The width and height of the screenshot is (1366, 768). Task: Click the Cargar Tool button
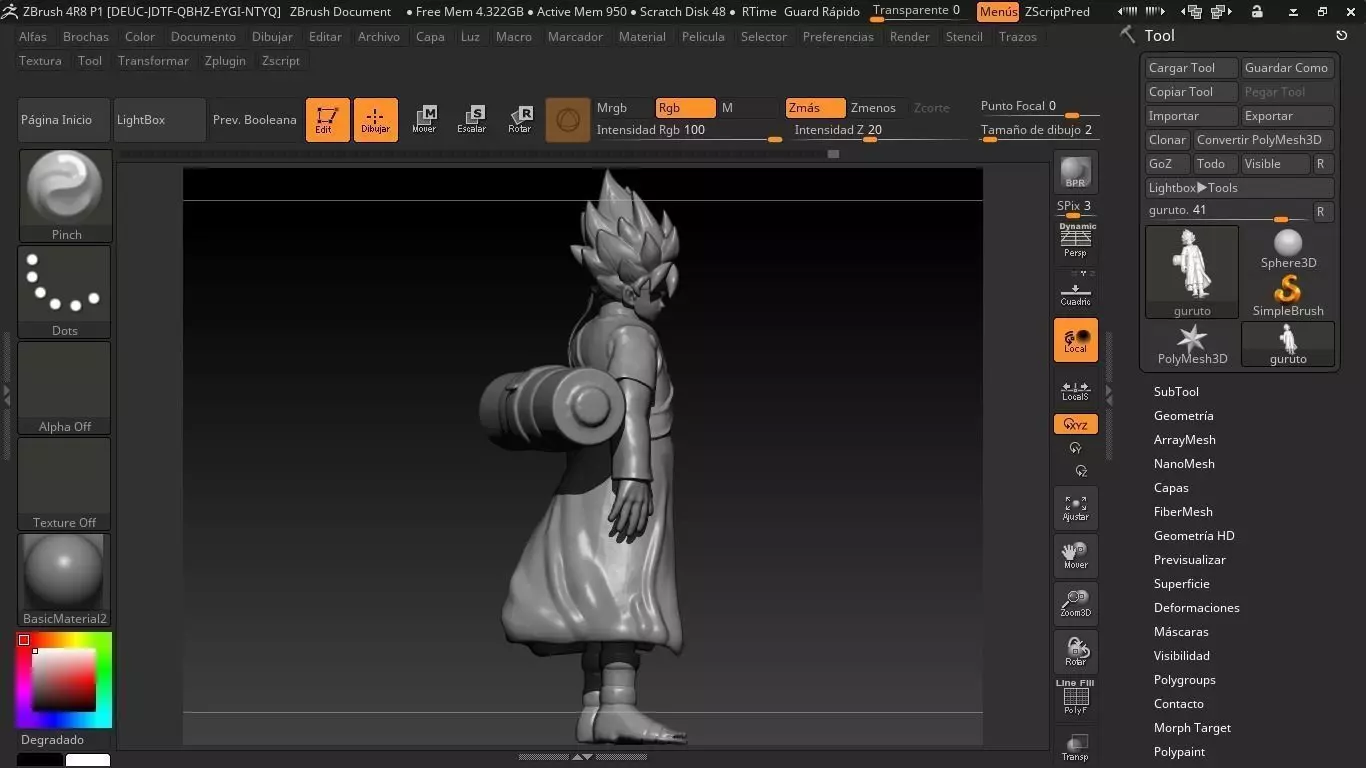pos(1192,68)
